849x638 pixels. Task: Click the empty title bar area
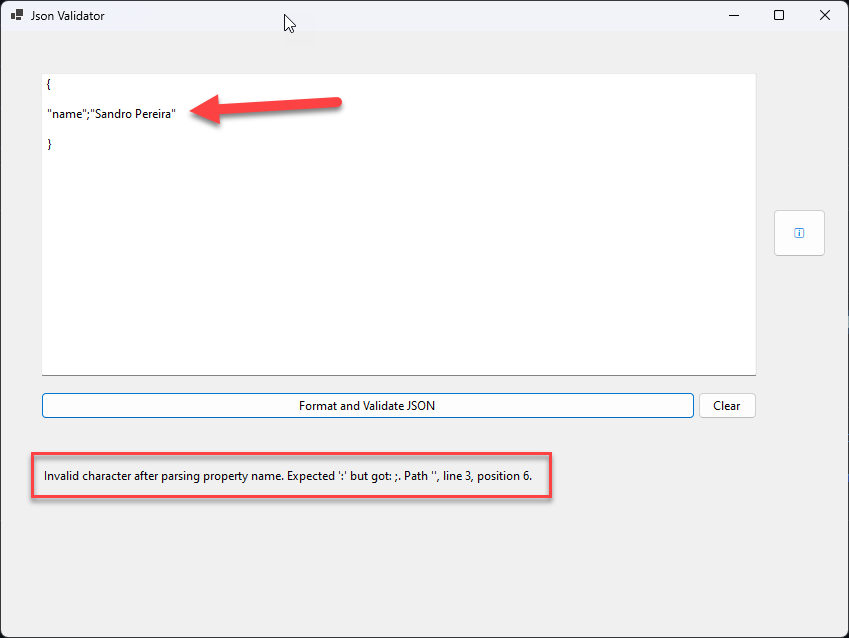point(450,16)
